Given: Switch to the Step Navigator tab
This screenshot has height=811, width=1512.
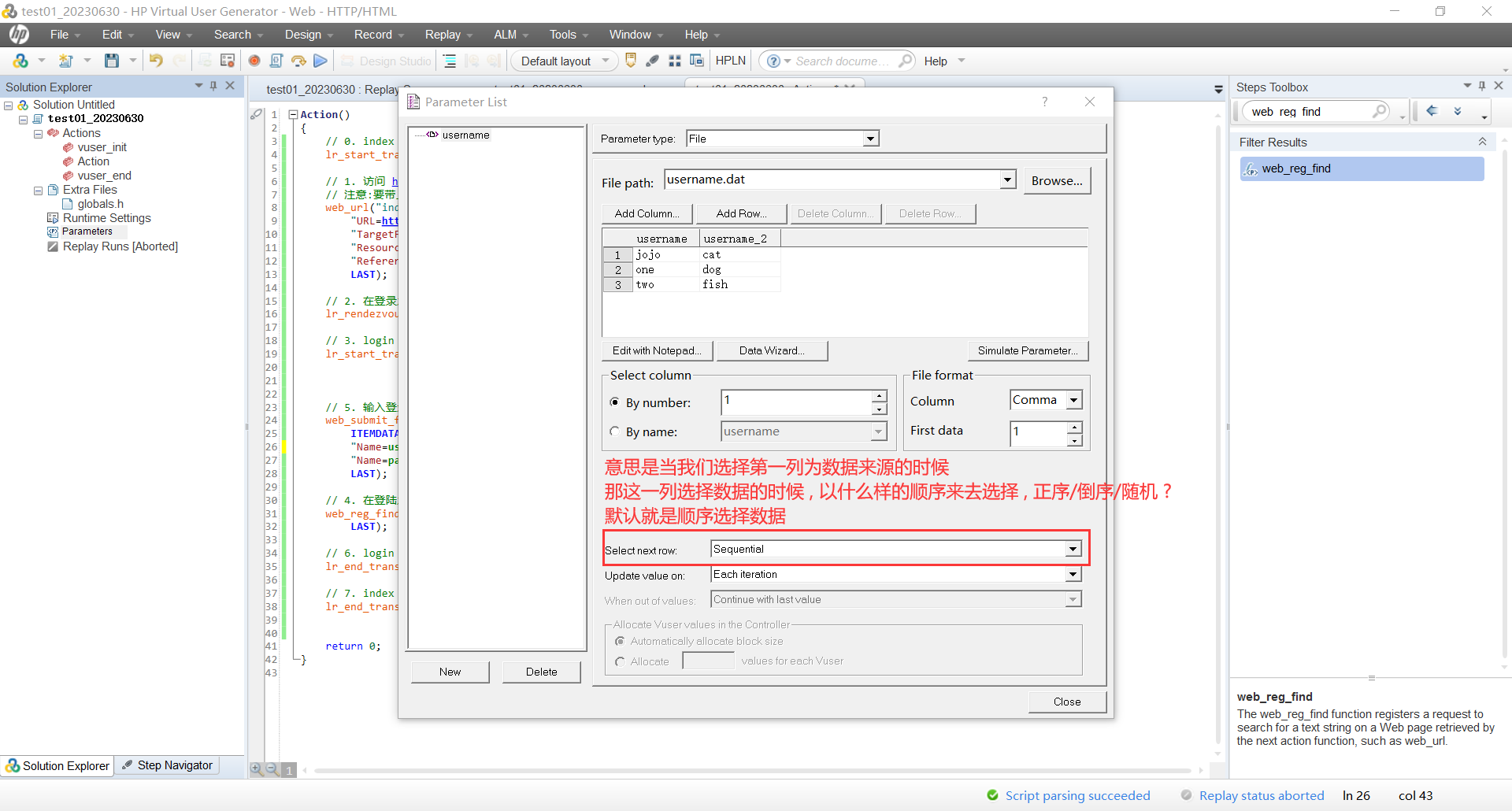Looking at the screenshot, I should coord(168,765).
